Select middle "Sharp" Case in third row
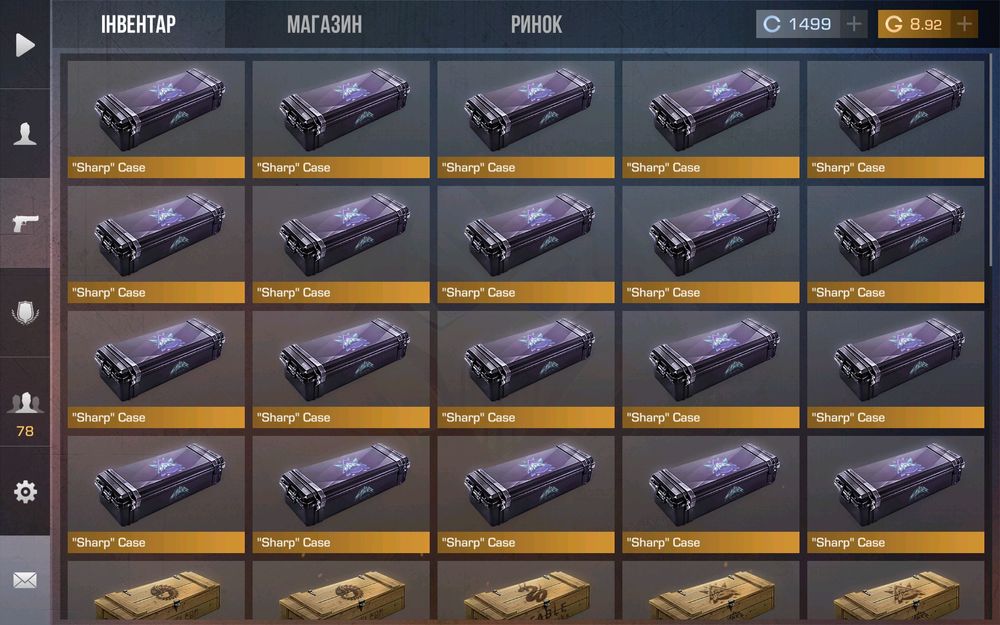The height and width of the screenshot is (625, 1000). [x=526, y=369]
